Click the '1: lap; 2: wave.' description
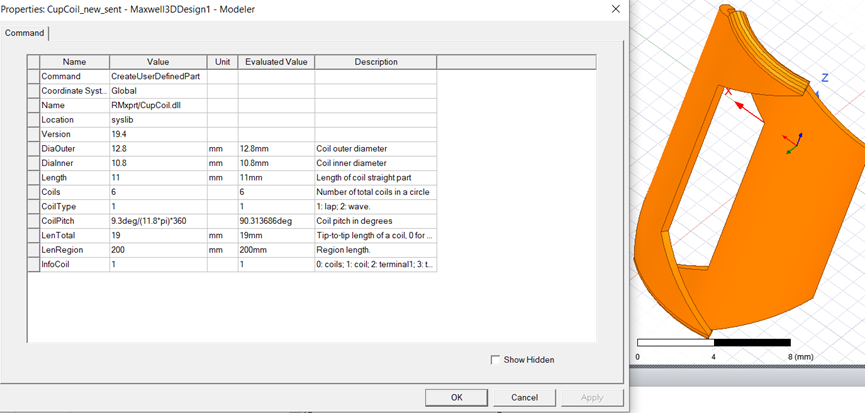 [376, 207]
